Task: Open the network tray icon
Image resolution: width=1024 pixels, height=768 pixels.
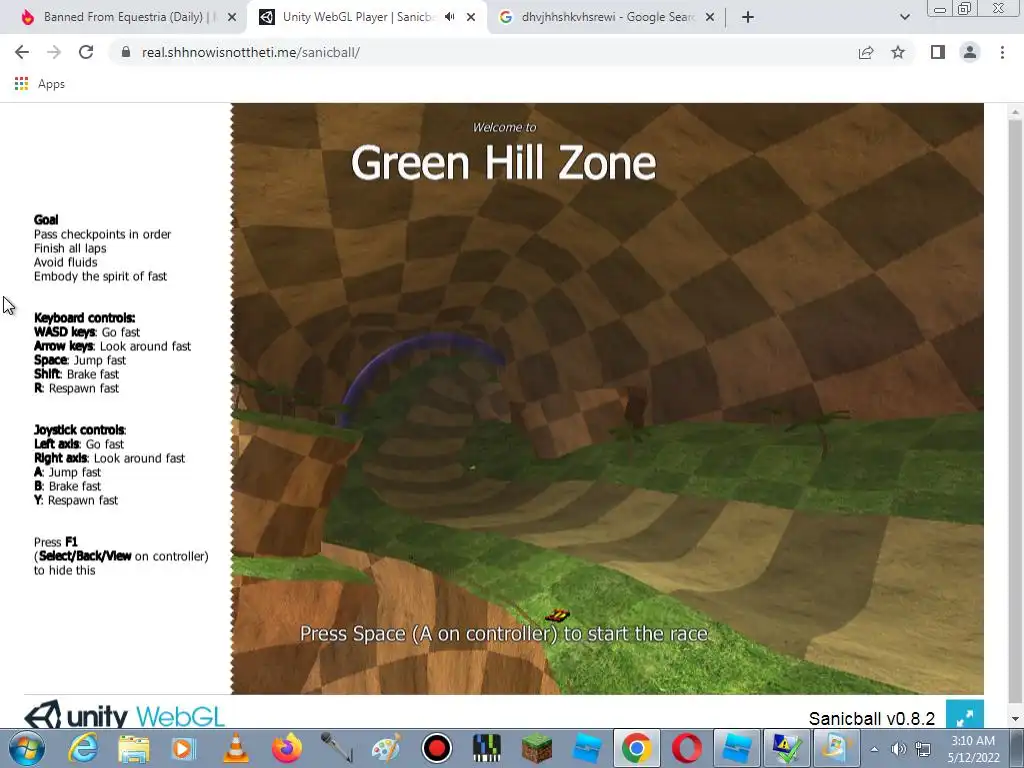Action: (x=923, y=749)
